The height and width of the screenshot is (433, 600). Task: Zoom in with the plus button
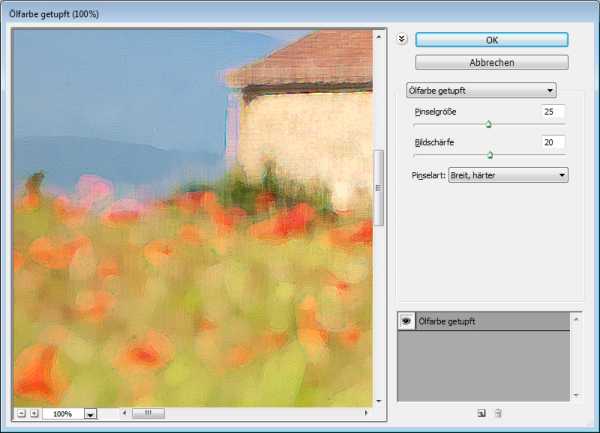click(34, 413)
